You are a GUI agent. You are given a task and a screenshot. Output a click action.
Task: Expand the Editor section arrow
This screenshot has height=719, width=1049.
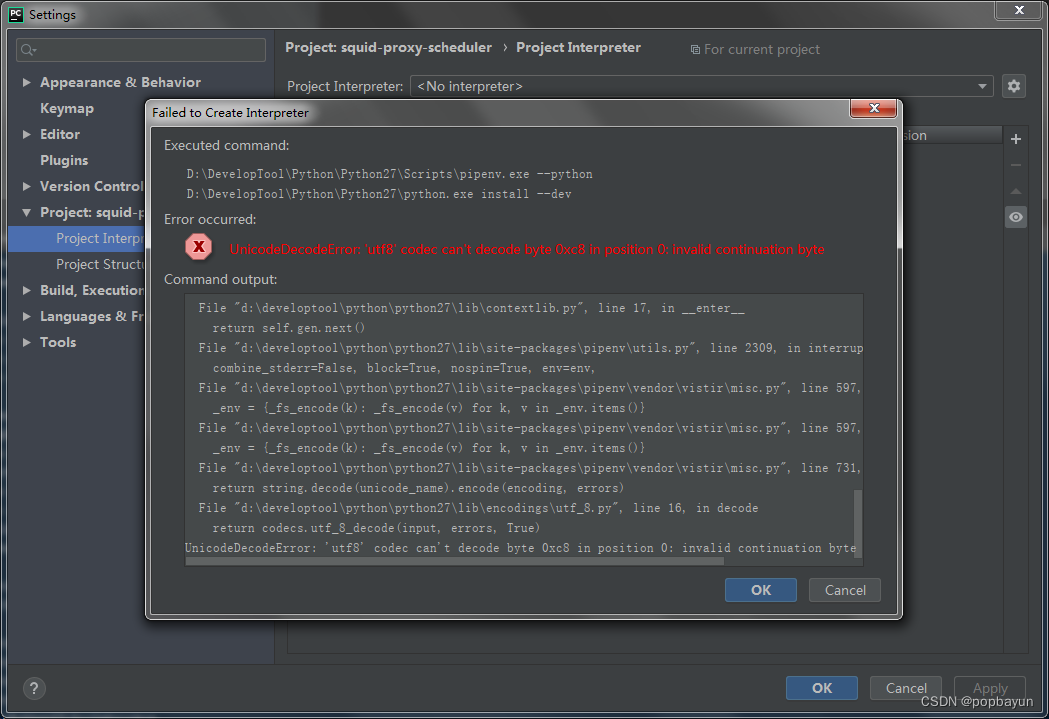(27, 134)
